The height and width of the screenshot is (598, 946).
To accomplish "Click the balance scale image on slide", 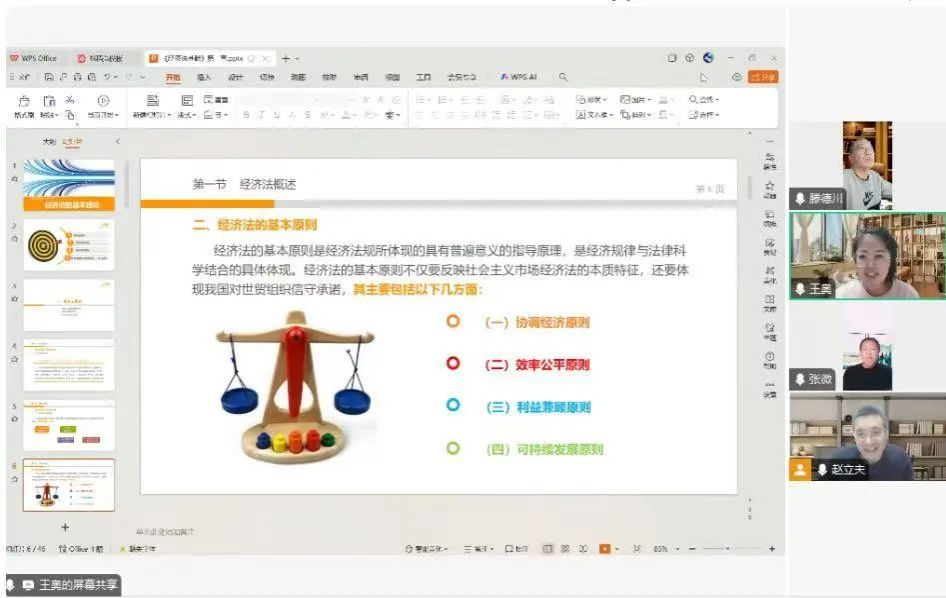I will click(x=296, y=387).
